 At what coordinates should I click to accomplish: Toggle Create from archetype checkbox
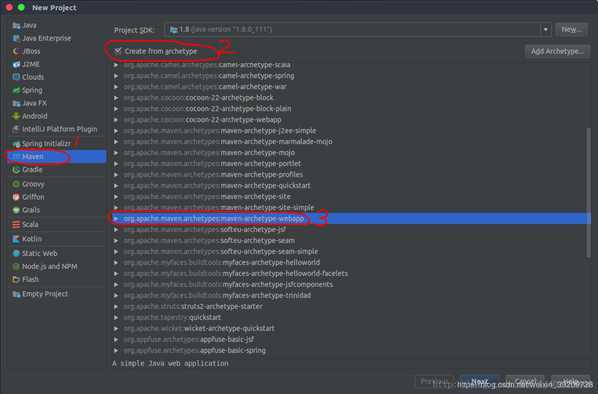(x=118, y=51)
